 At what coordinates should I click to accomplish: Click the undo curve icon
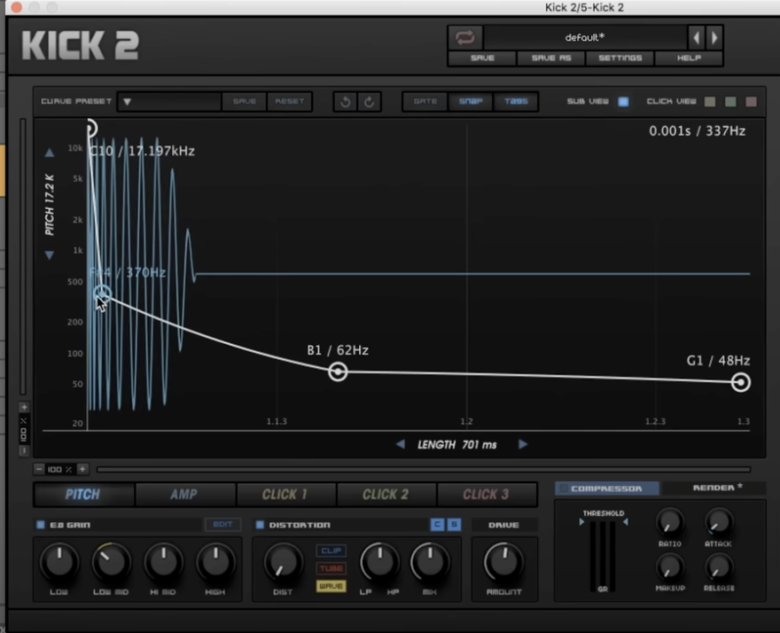[346, 102]
